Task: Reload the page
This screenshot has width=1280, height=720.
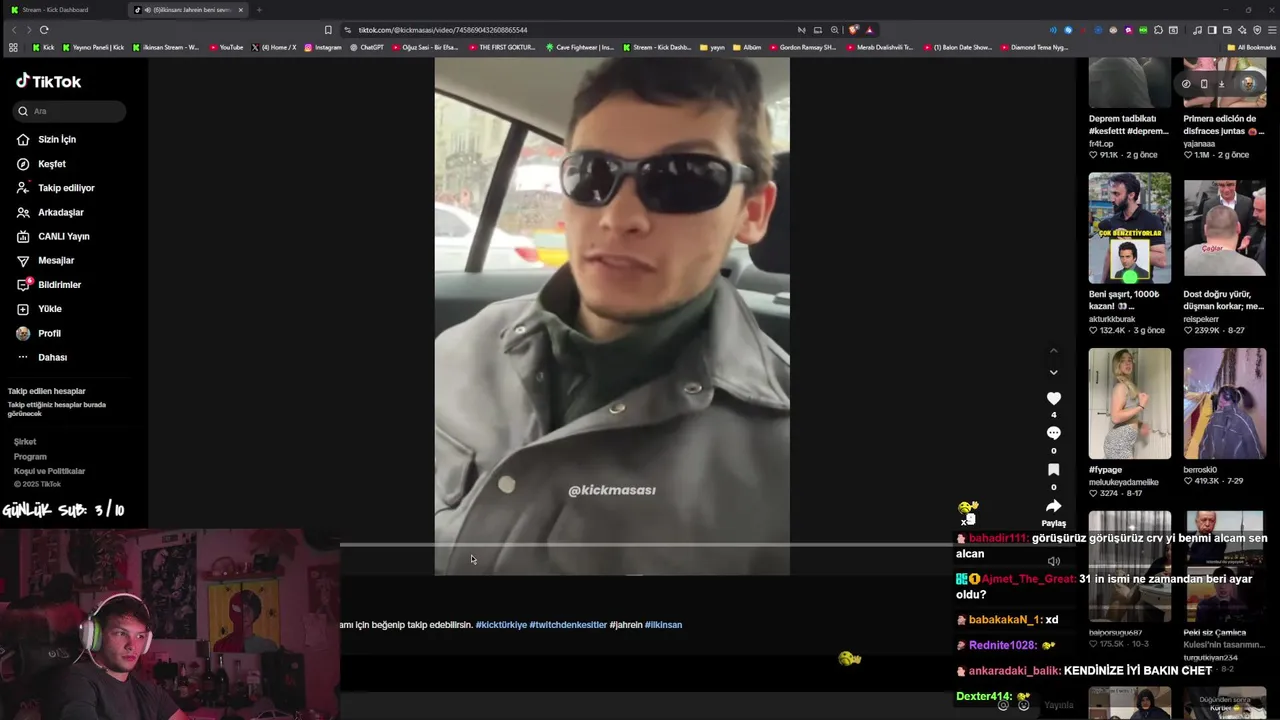Action: pyautogui.click(x=44, y=30)
